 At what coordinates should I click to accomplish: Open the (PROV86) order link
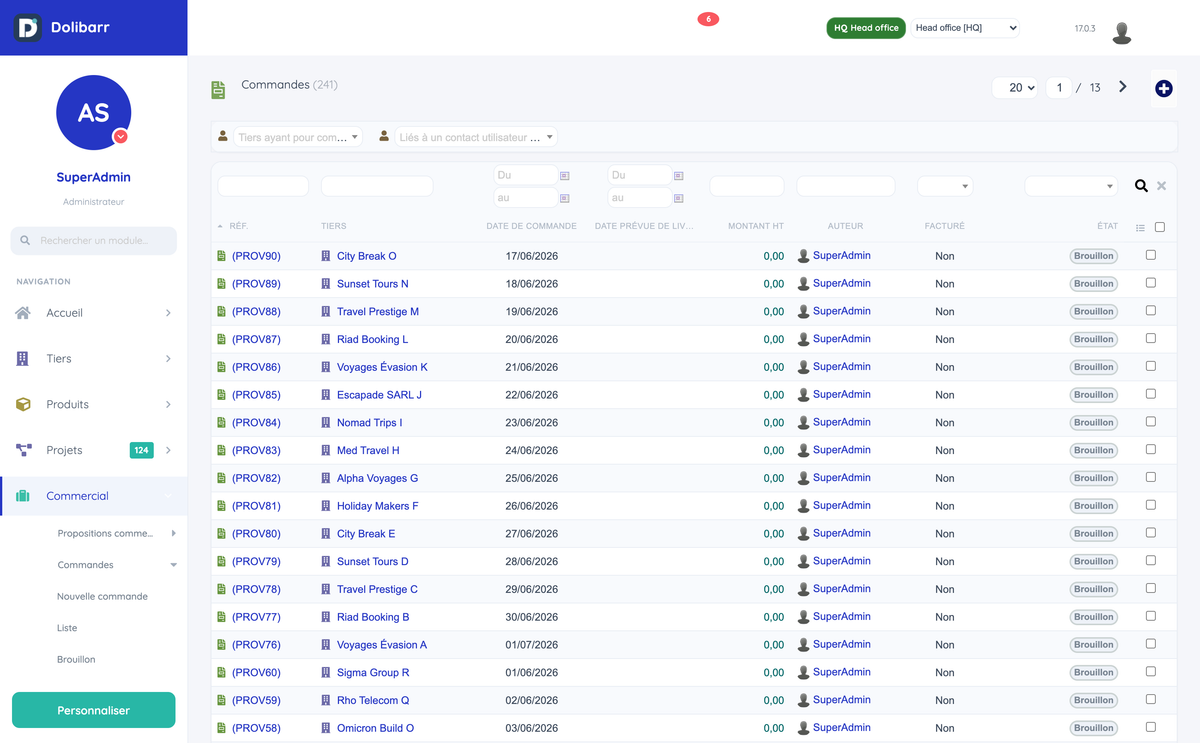[256, 367]
